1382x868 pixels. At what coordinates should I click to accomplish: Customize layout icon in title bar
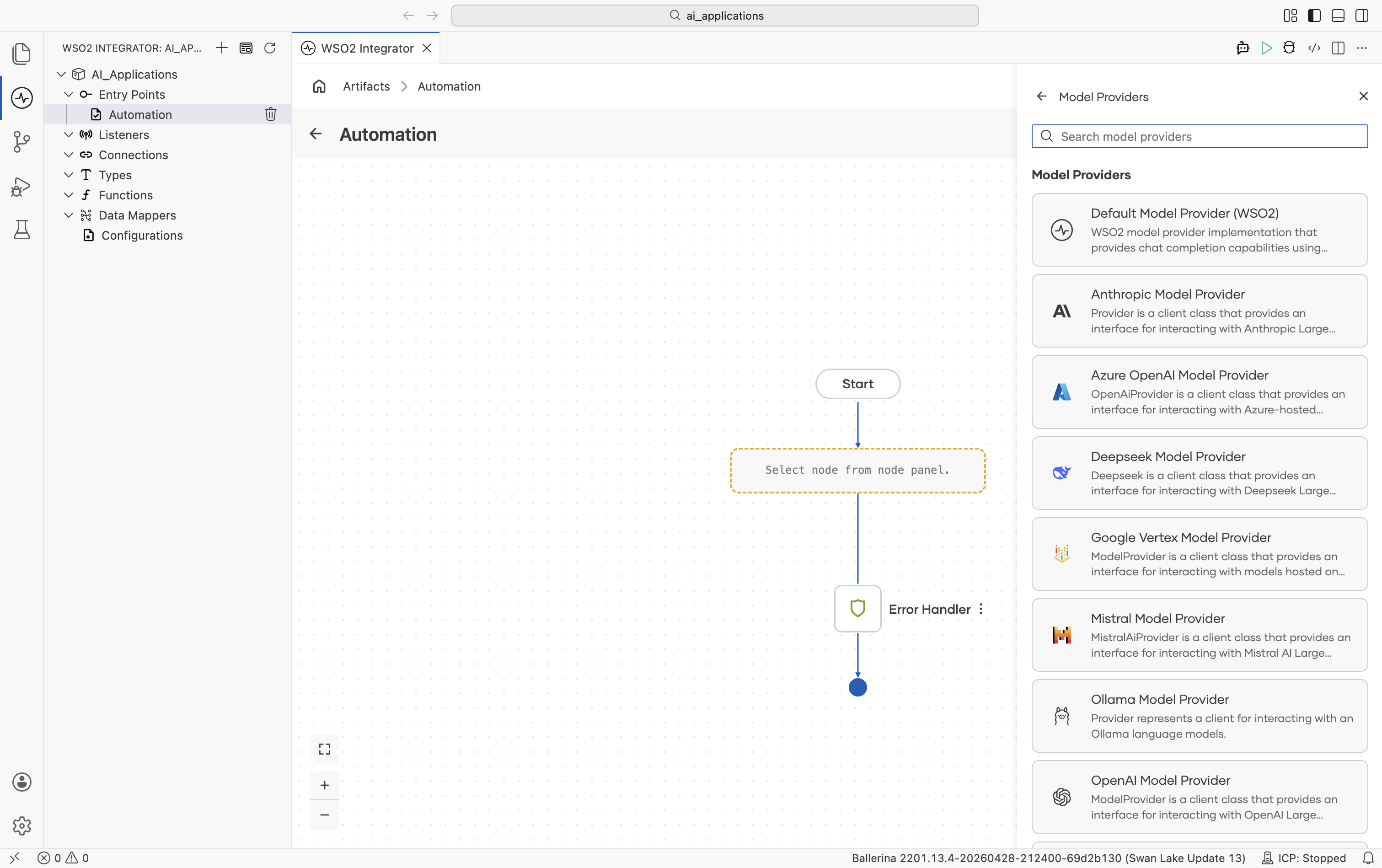pyautogui.click(x=1290, y=16)
